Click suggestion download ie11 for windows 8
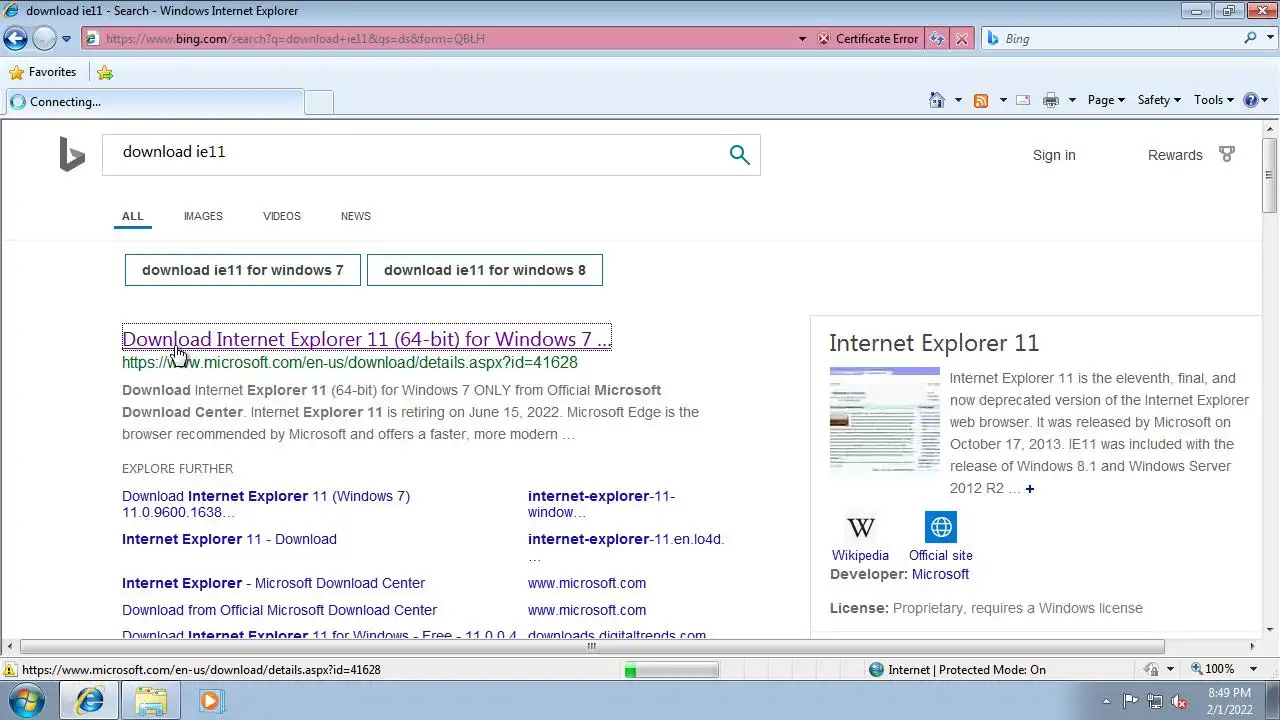The image size is (1280, 720). coord(485,270)
